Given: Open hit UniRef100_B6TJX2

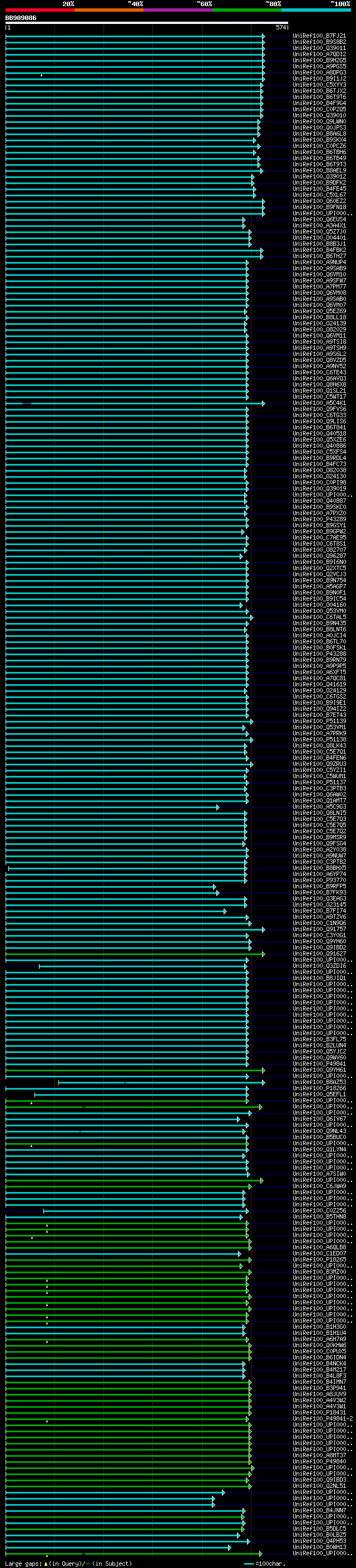Looking at the screenshot, I should [x=319, y=91].
